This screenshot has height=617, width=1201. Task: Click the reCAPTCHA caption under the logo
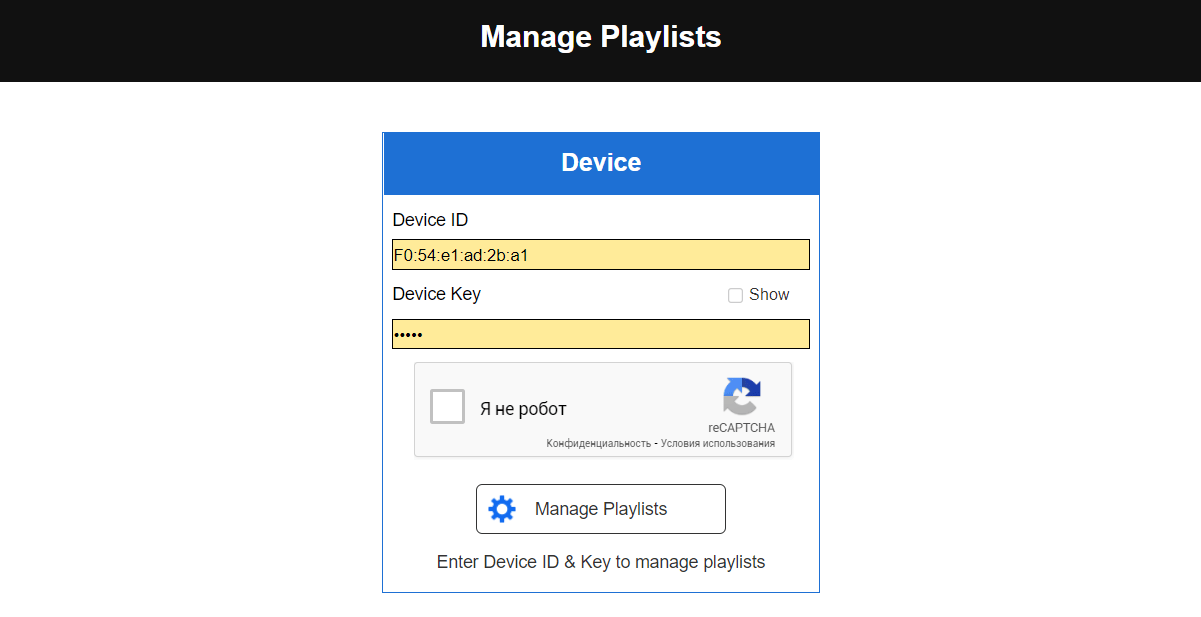coord(741,428)
